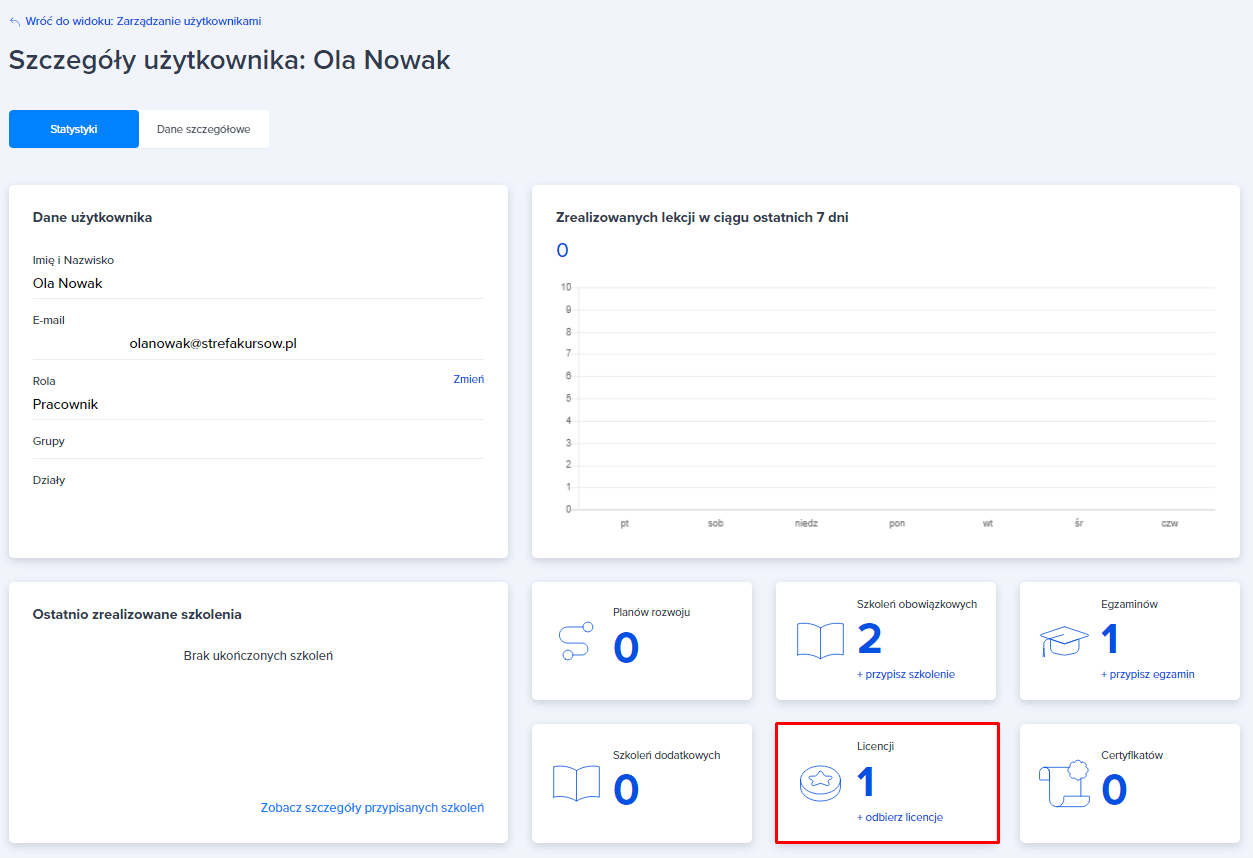The width and height of the screenshot is (1253, 858).
Task: Click the lessons total 0 above chart
Action: pos(562,250)
